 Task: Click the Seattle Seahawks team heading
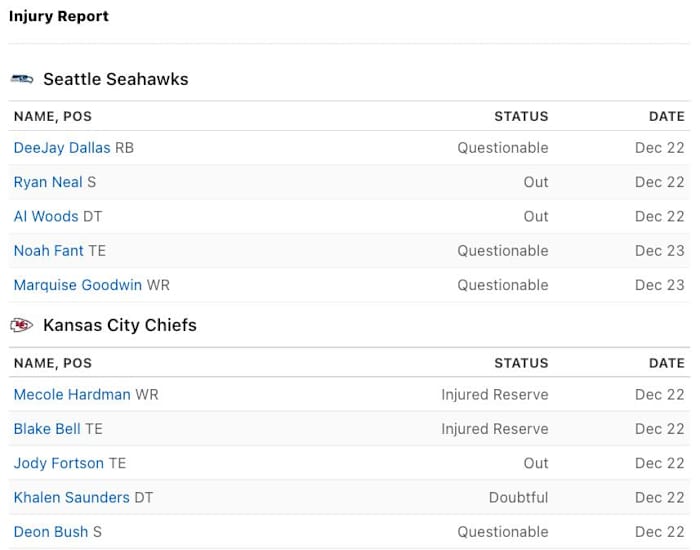[x=115, y=79]
